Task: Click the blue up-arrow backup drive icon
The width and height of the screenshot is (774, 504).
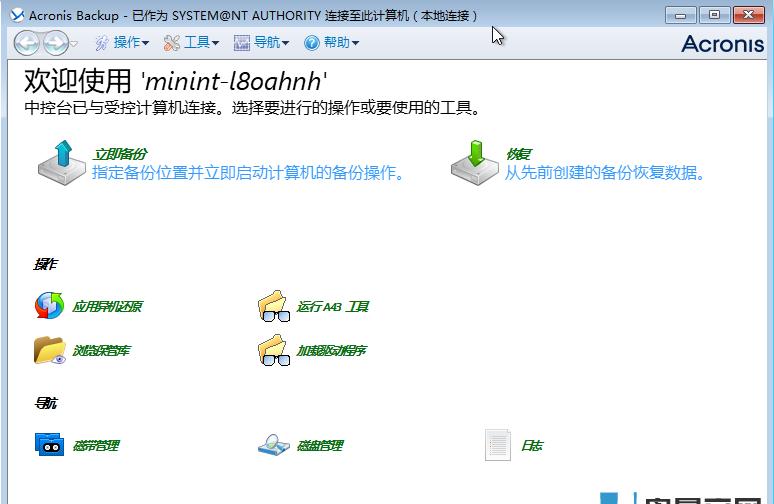Action: [x=62, y=163]
